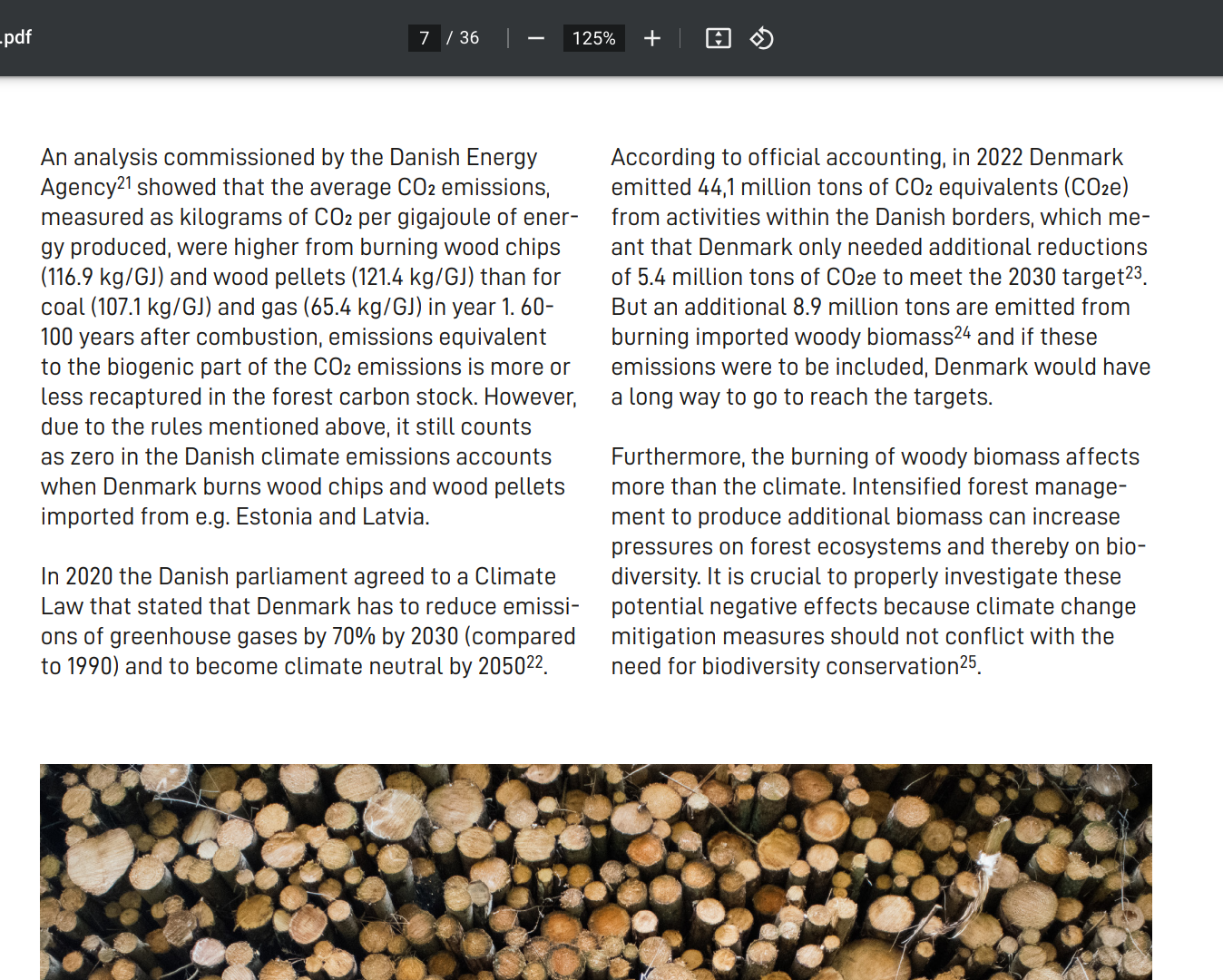Zoom out of the PDF document
The width and height of the screenshot is (1223, 980).
point(536,38)
